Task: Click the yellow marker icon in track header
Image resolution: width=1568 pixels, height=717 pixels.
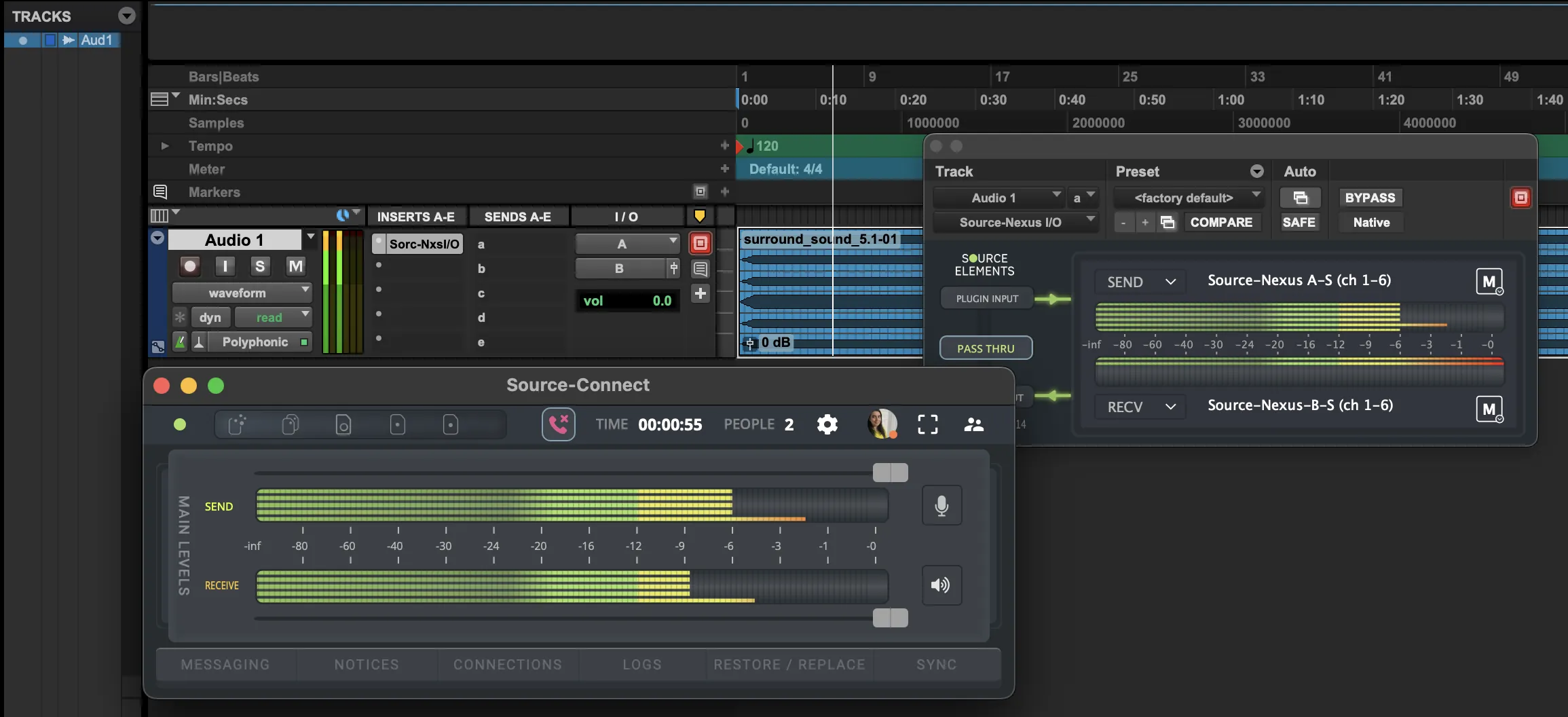Action: tap(699, 216)
